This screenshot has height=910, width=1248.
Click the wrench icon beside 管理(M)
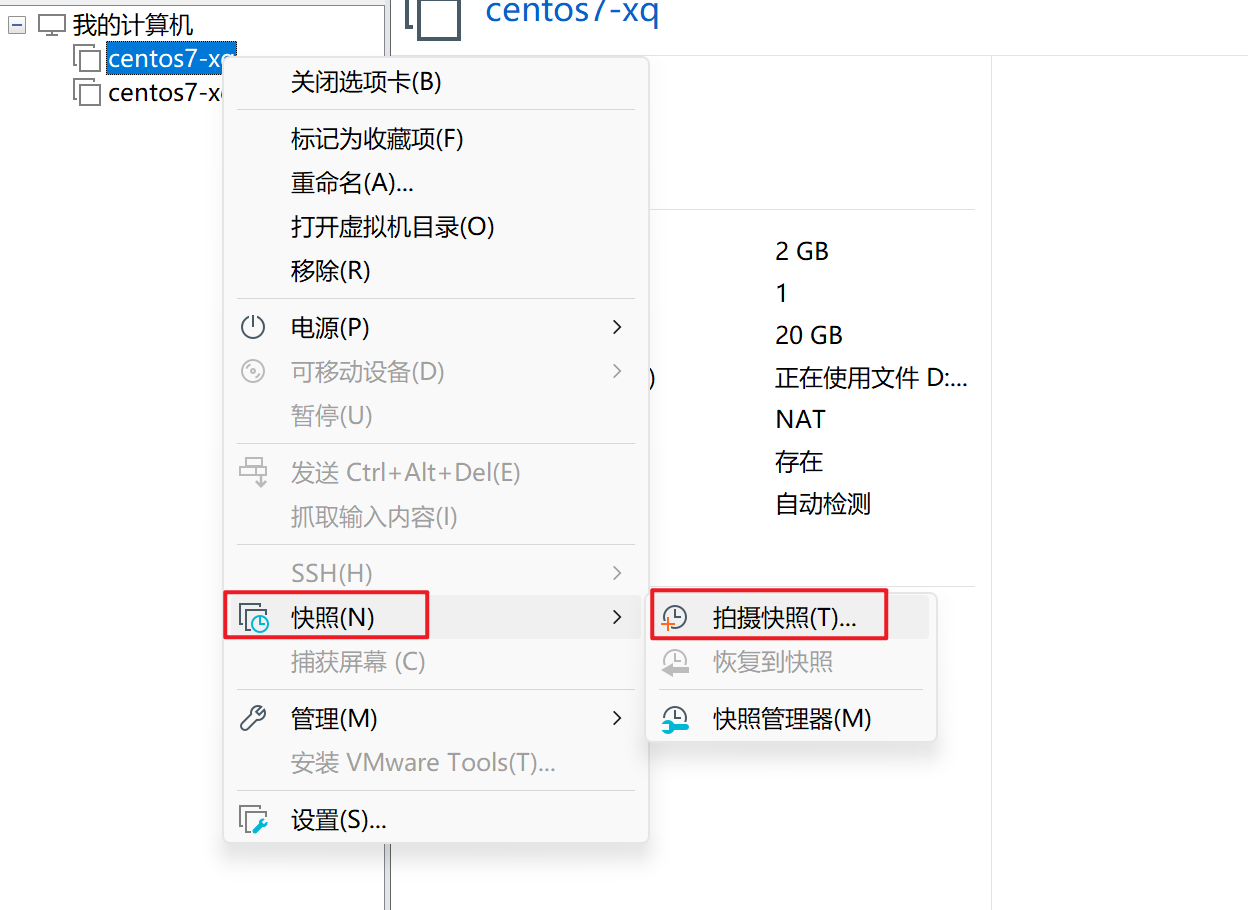point(253,718)
